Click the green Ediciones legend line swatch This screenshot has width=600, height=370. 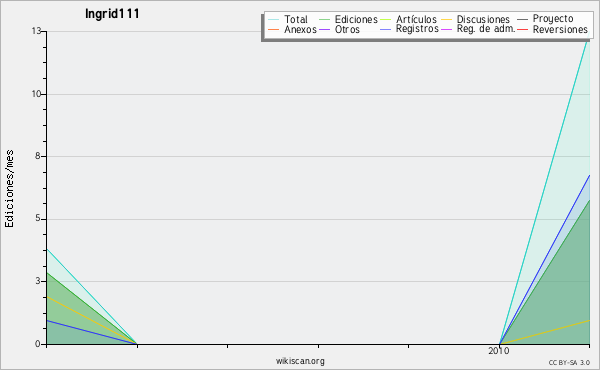(324, 20)
